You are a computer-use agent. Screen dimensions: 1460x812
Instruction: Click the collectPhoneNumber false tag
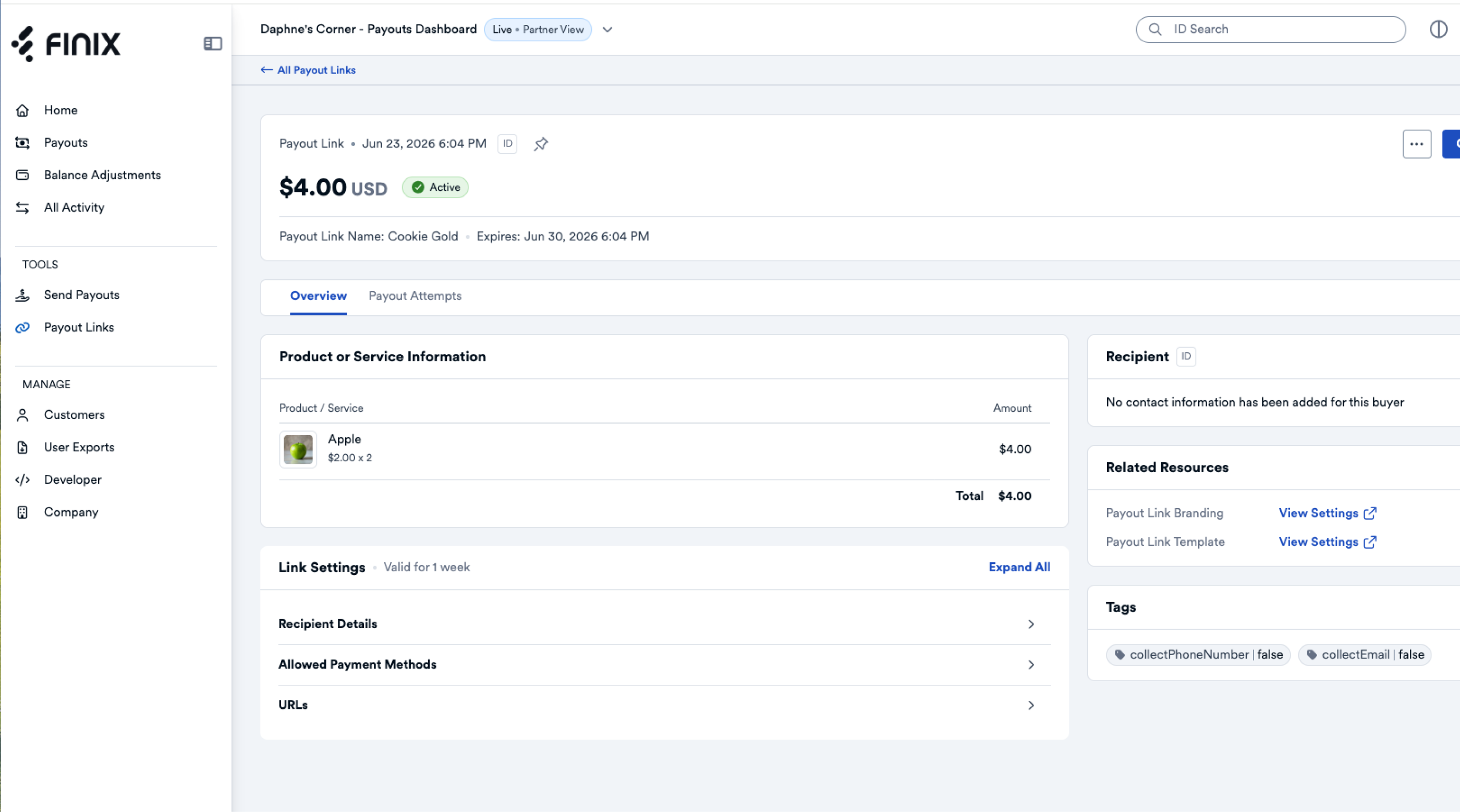1198,655
